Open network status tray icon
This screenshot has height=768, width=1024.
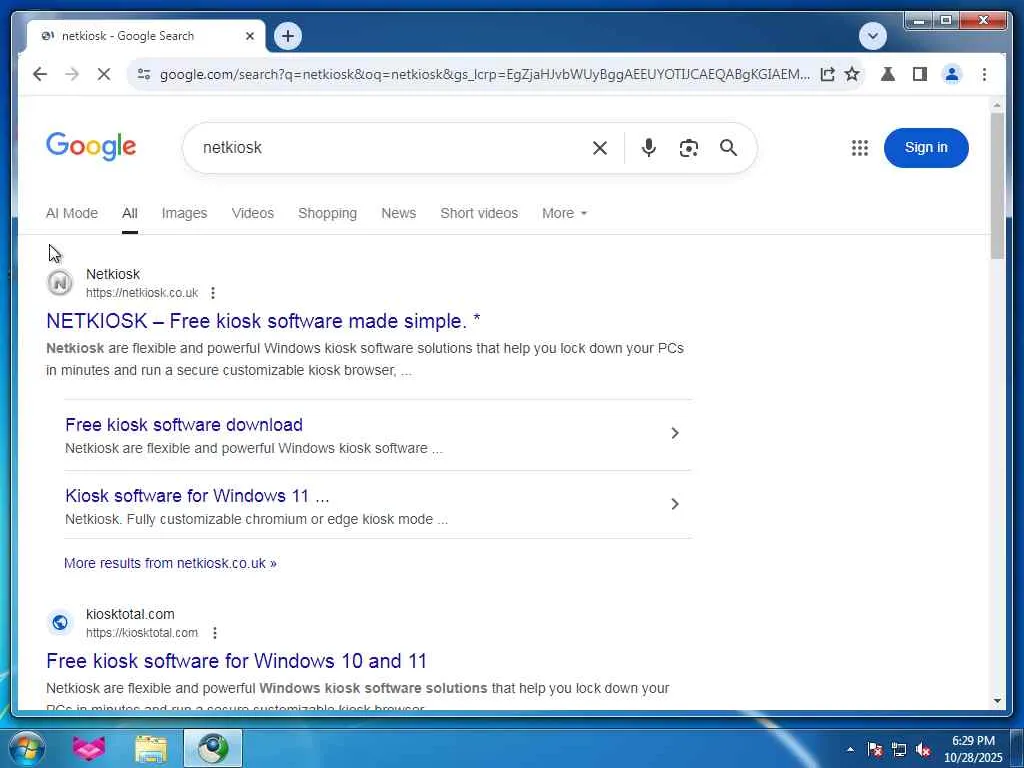[x=899, y=750]
